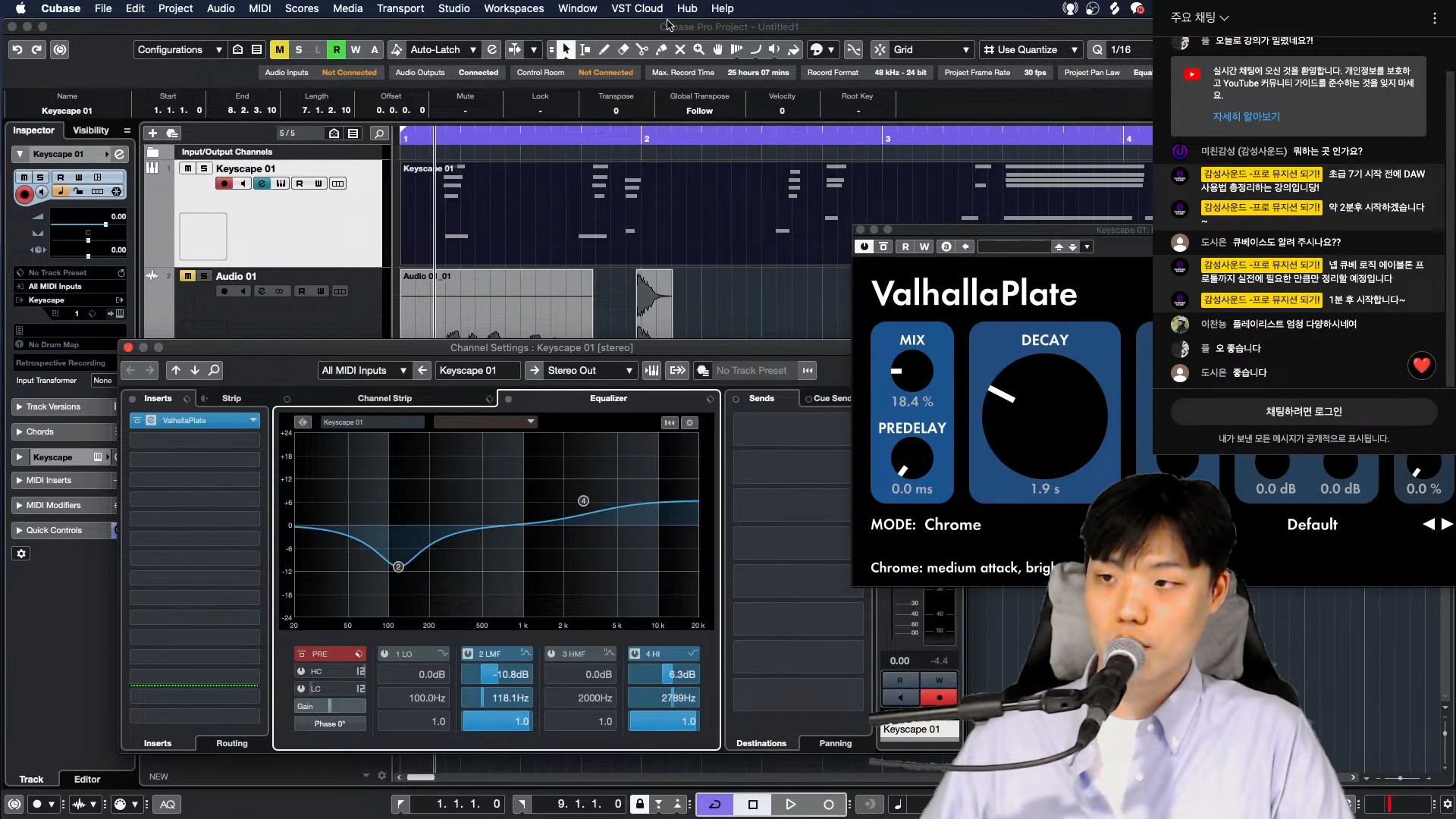Click the 채팅하려면 로그인 button
Viewport: 1456px width, 819px height.
1304,412
